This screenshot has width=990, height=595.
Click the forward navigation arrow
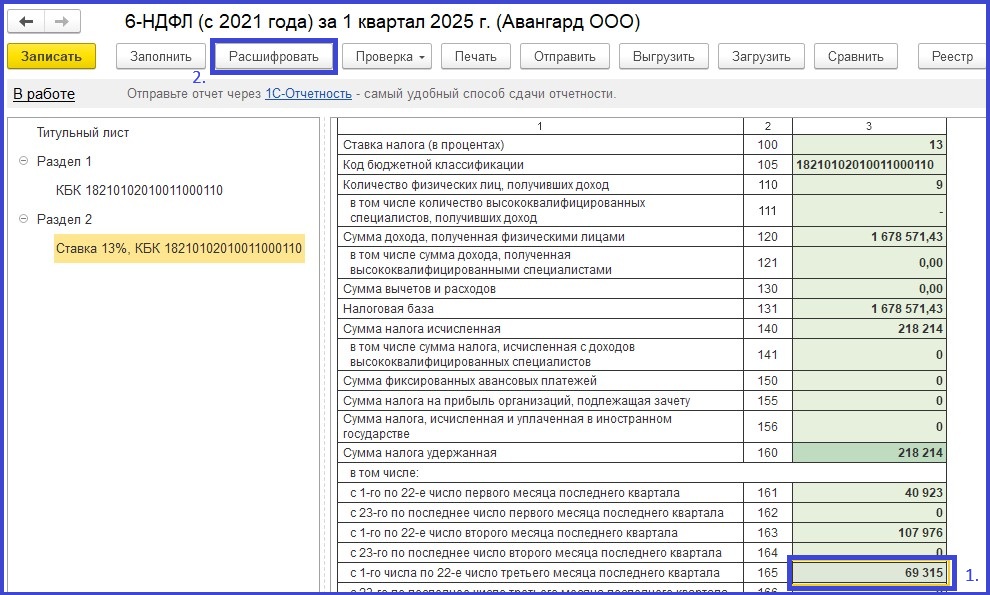[62, 21]
